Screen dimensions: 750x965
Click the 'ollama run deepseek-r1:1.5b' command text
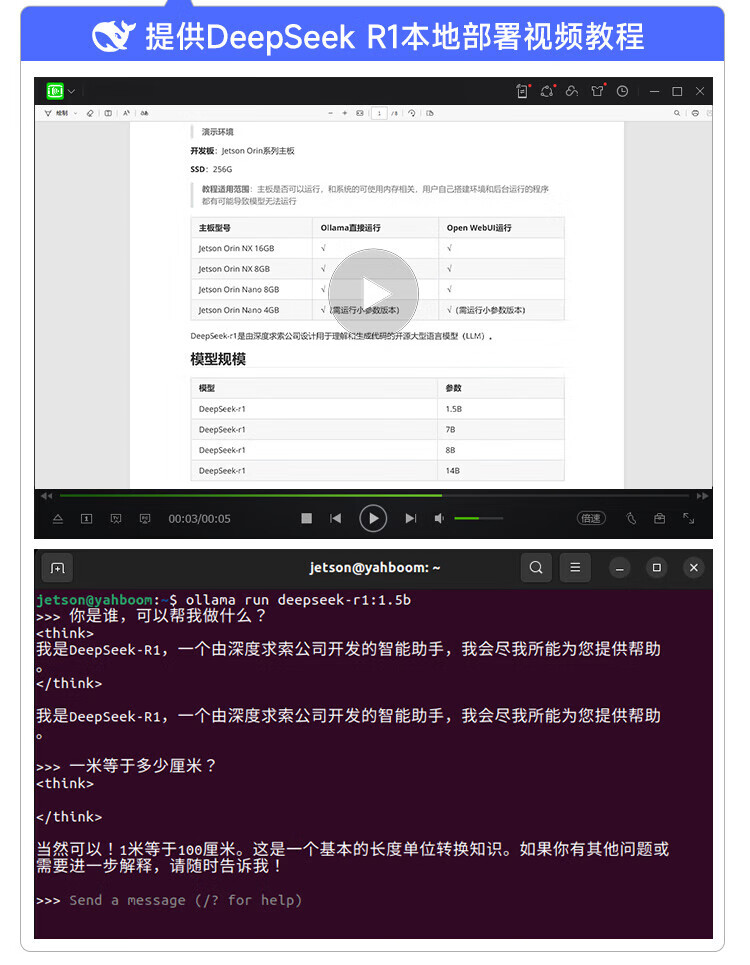coord(298,600)
